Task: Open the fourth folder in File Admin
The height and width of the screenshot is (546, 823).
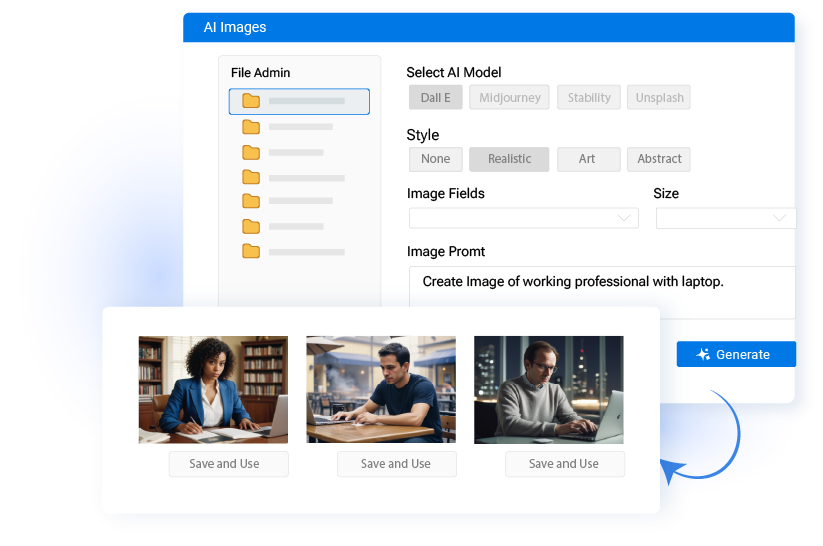Action: click(x=294, y=178)
